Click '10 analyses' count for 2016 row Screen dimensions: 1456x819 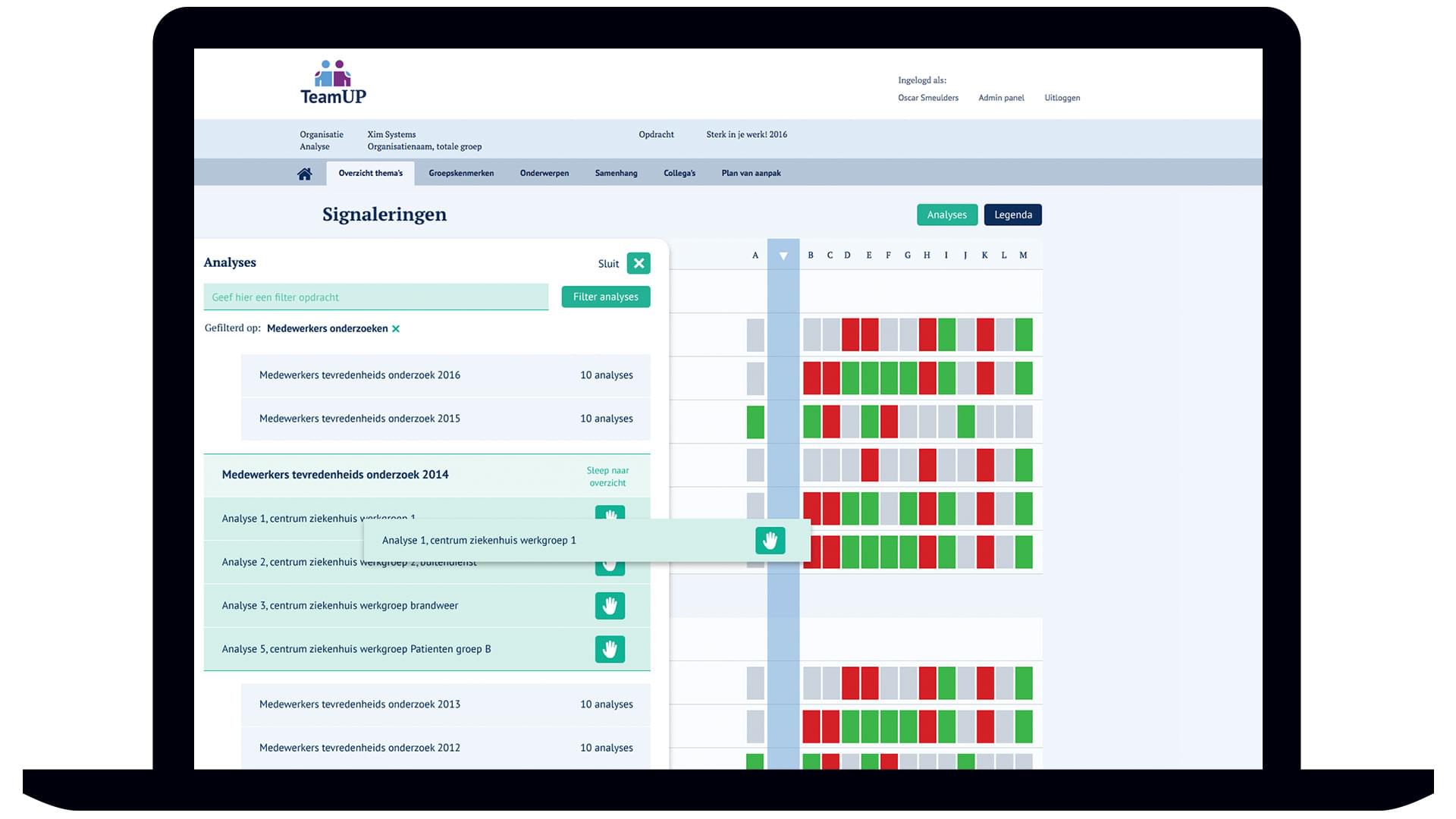click(607, 375)
